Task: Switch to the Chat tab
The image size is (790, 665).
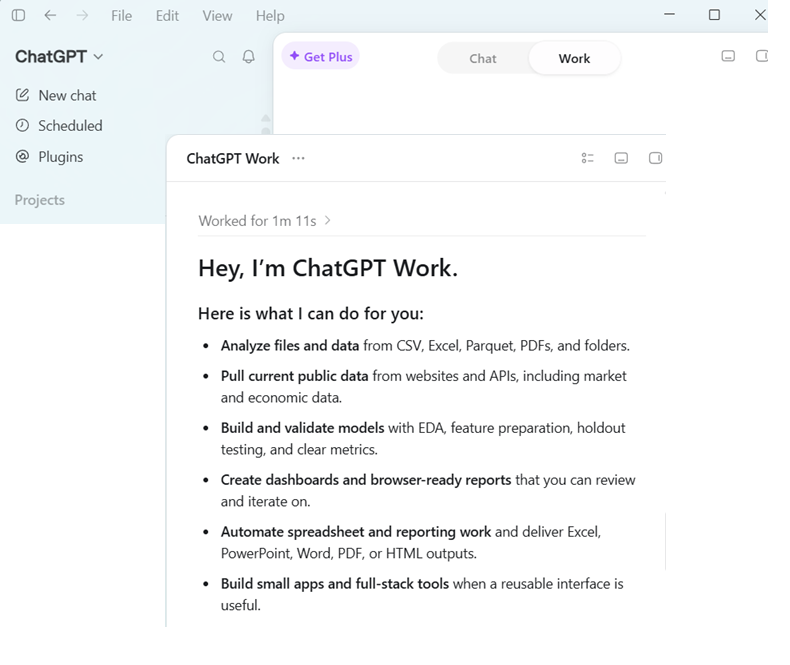Action: coord(483,58)
